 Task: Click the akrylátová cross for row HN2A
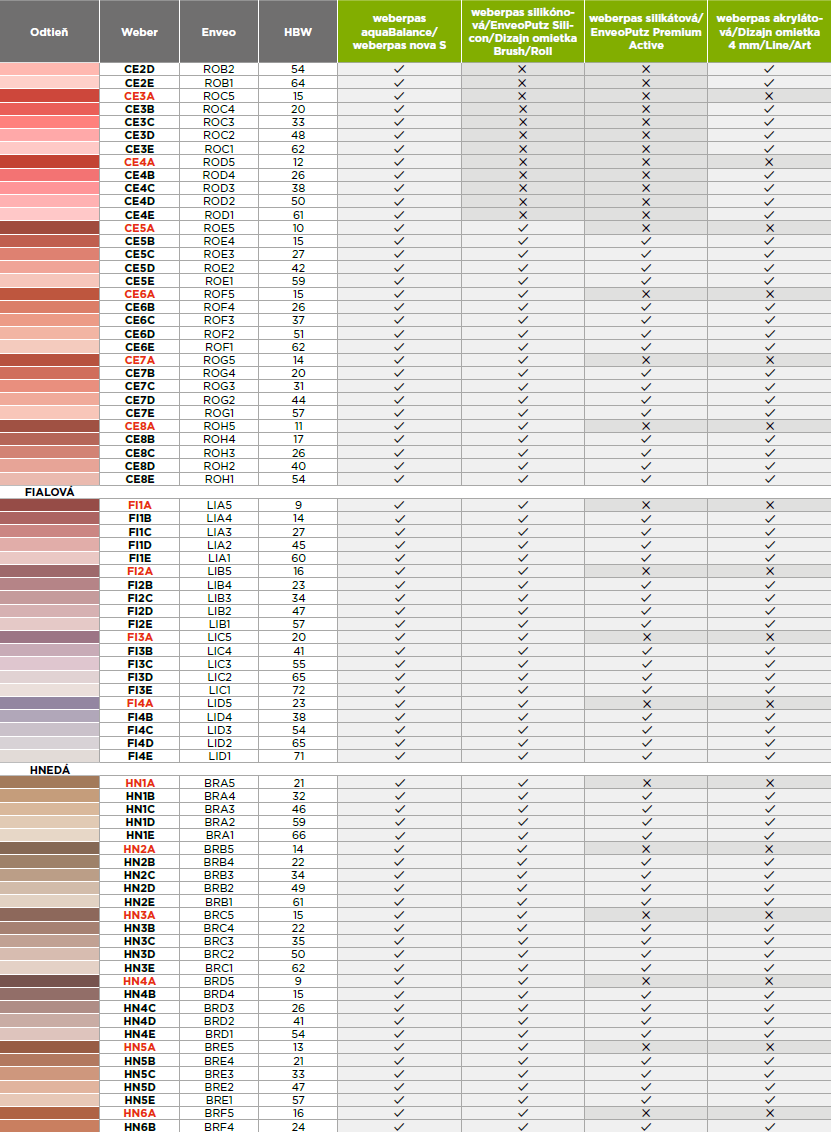[x=770, y=849]
